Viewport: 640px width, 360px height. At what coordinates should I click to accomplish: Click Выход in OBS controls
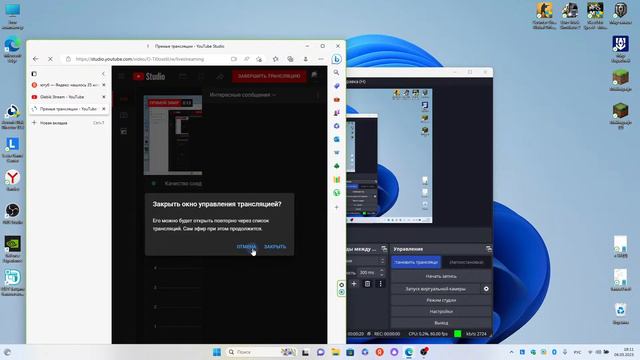click(x=441, y=323)
